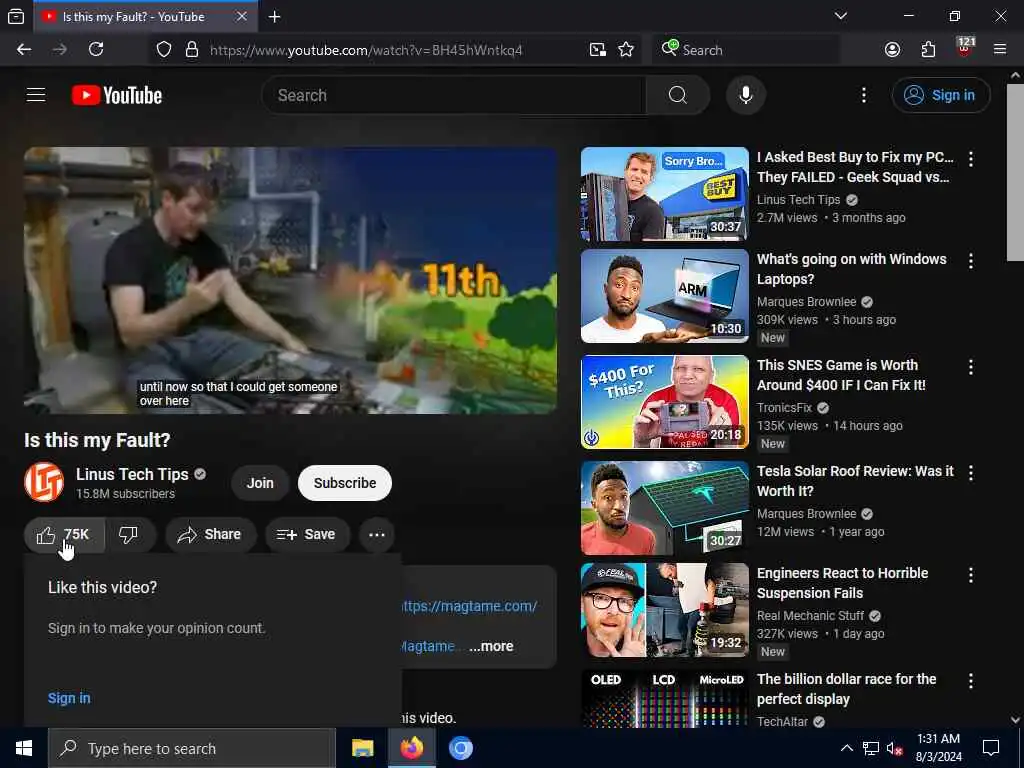Open the blue circular app on the taskbar
This screenshot has height=768, width=1024.
(x=460, y=748)
